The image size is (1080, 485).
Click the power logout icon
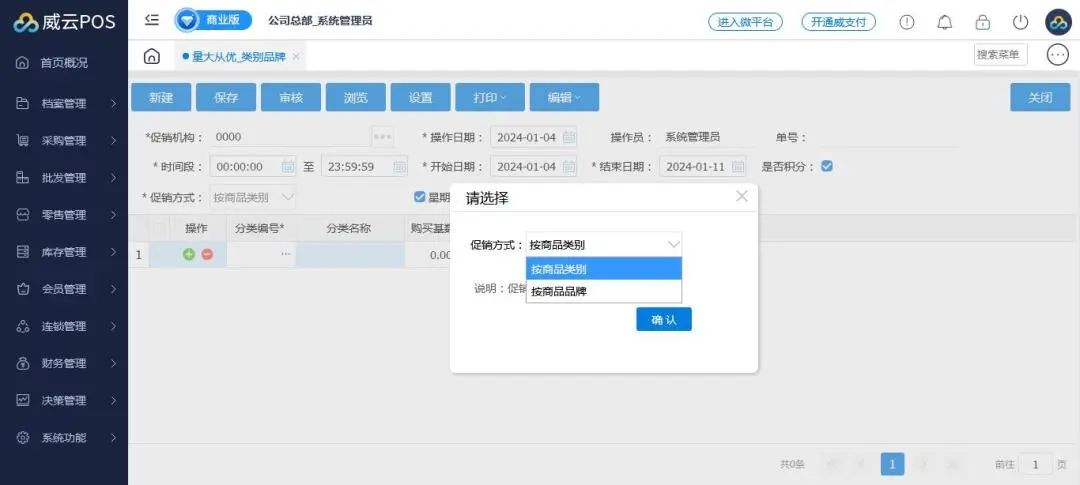(1020, 22)
